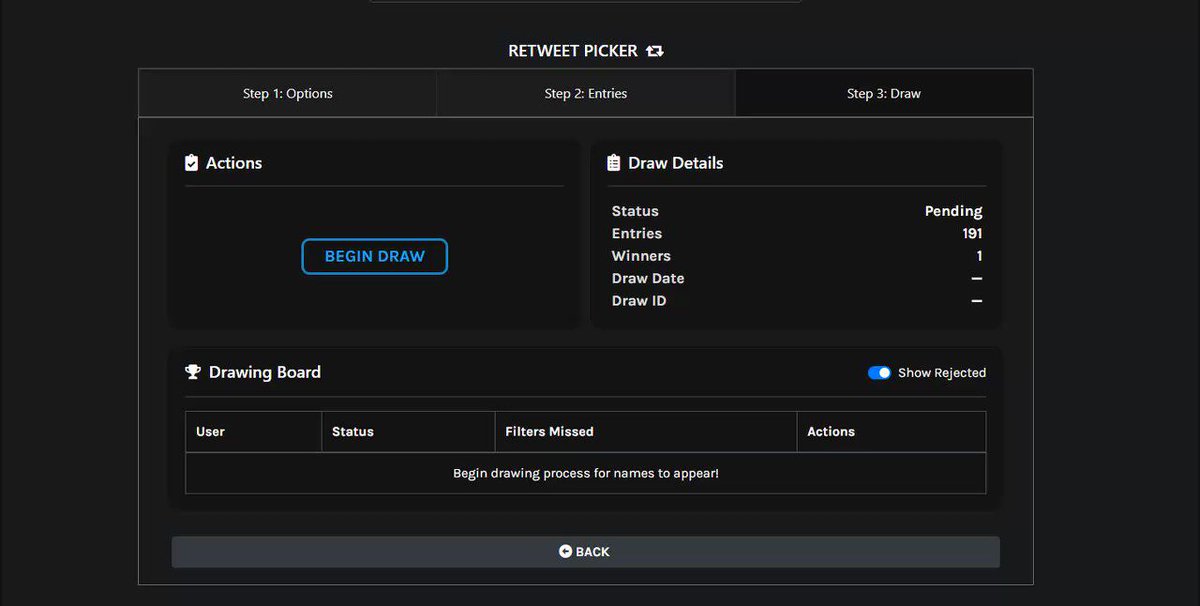Go back using the BACK button
This screenshot has width=1200, height=606.
point(585,552)
